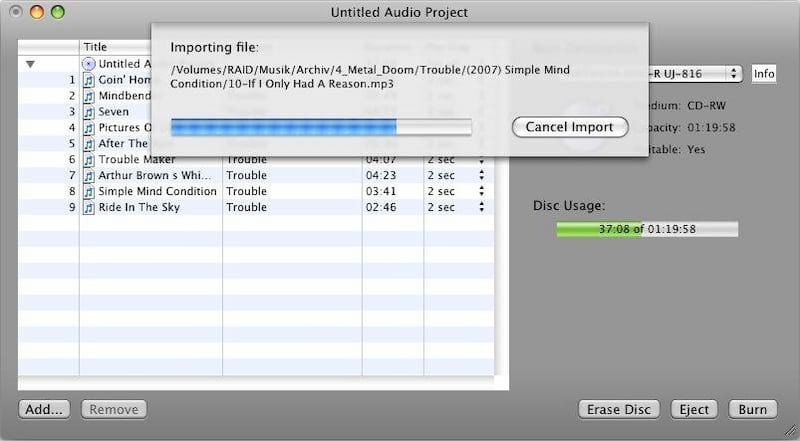
Task: Click the music note icon for Goin' Home
Action: (88, 80)
